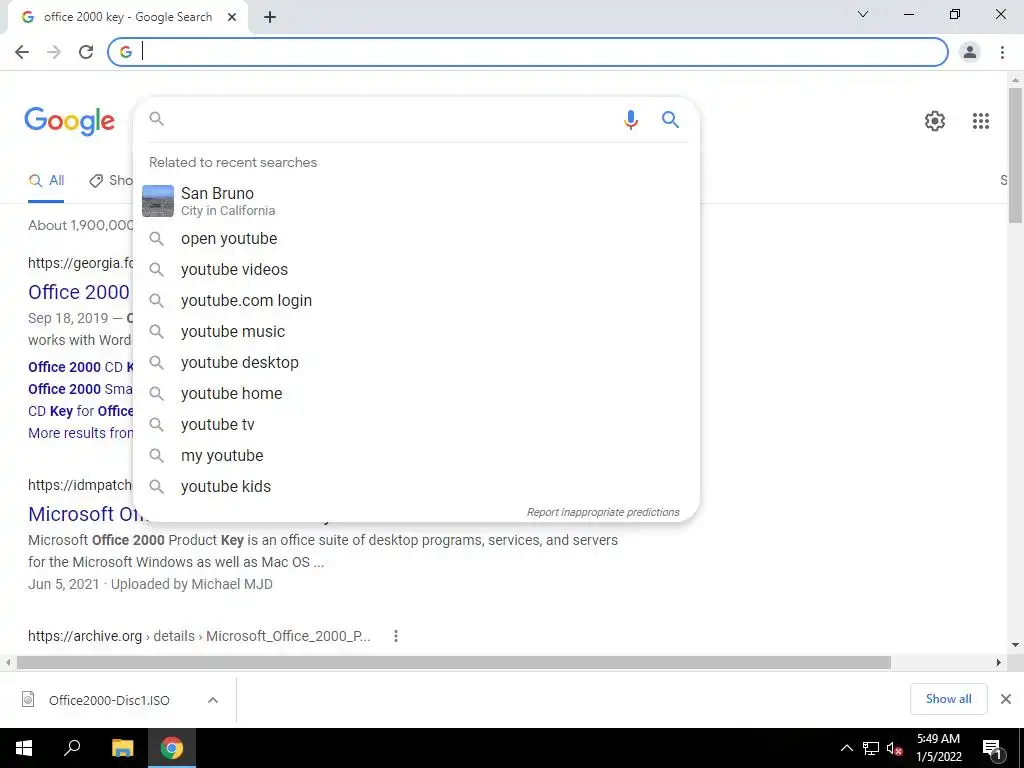Image resolution: width=1024 pixels, height=768 pixels.
Task: Show all downloads
Action: pos(948,699)
